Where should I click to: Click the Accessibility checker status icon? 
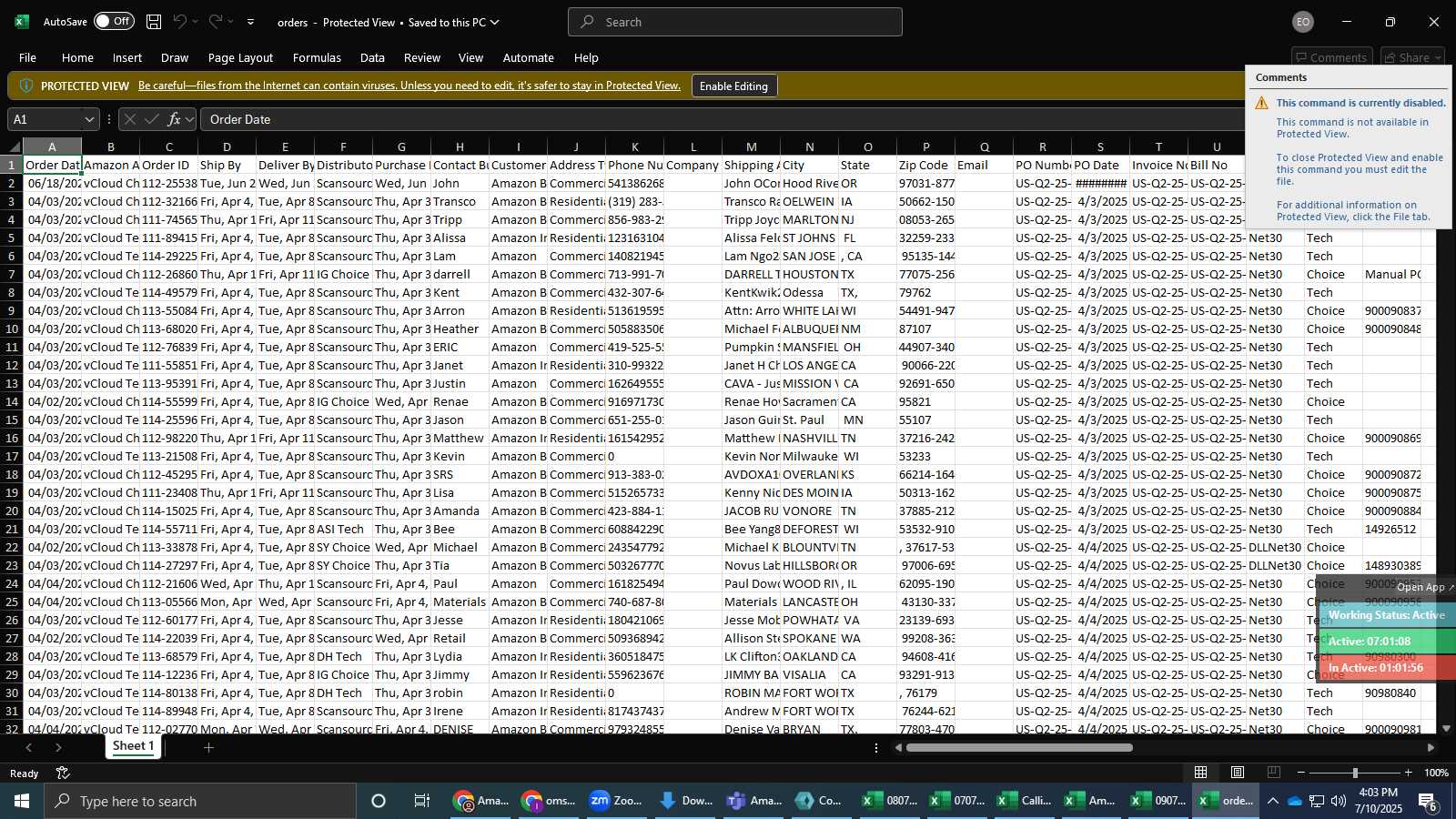[x=63, y=773]
